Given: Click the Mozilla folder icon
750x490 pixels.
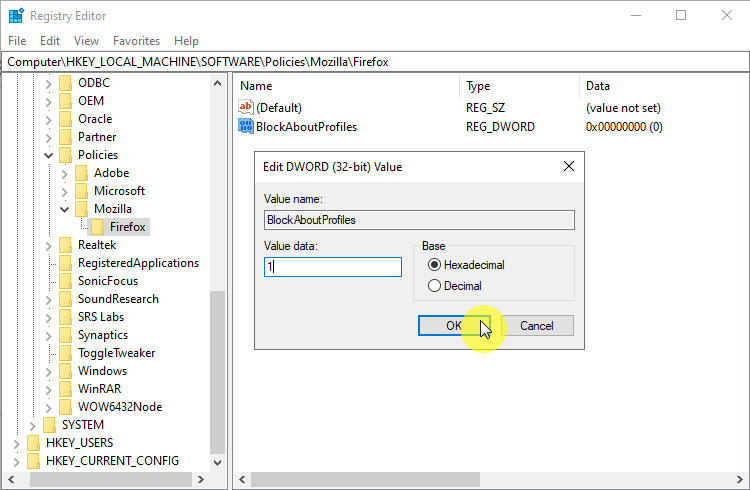Looking at the screenshot, I should pos(82,209).
